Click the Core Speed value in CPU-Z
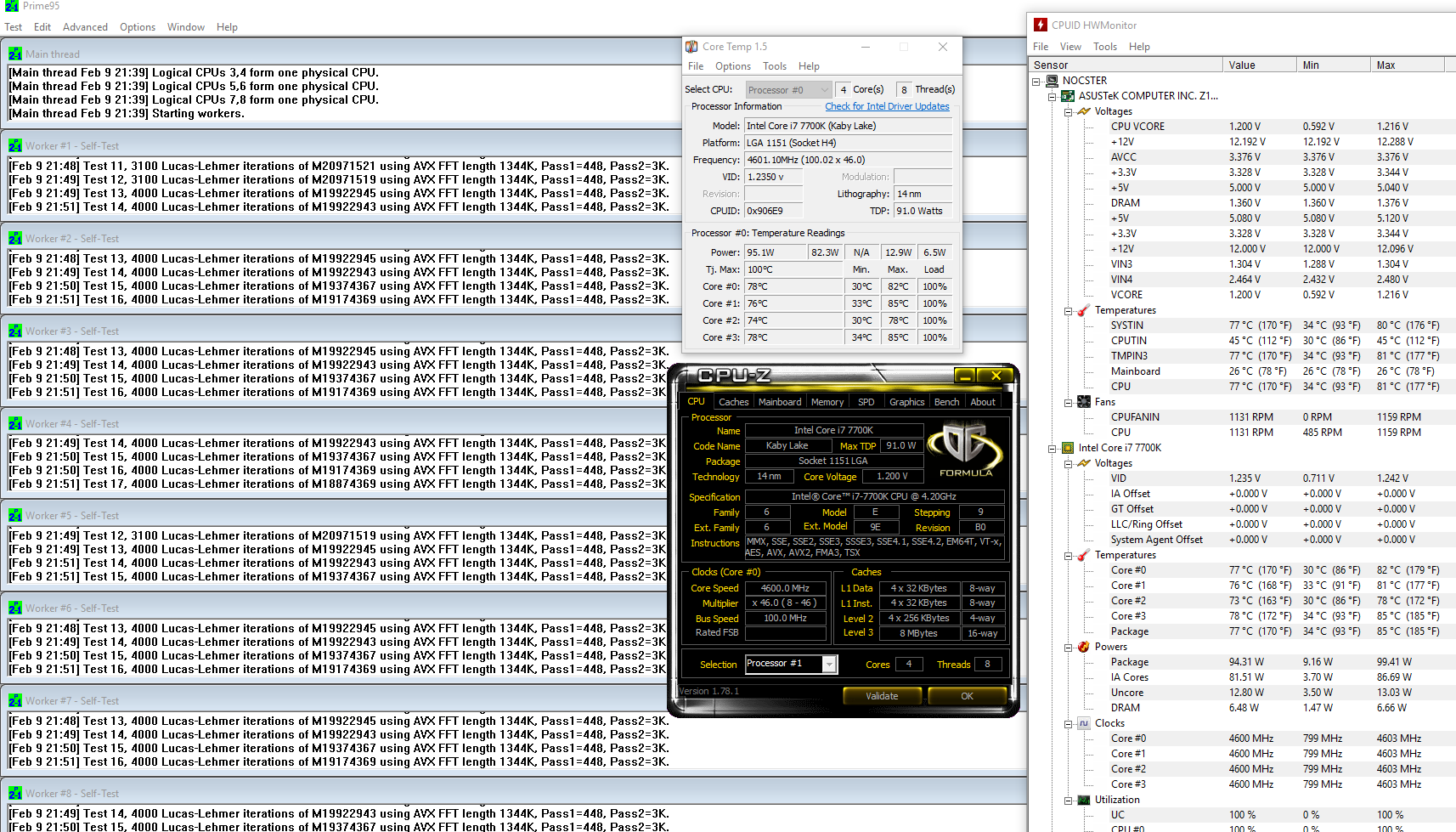 click(x=785, y=588)
